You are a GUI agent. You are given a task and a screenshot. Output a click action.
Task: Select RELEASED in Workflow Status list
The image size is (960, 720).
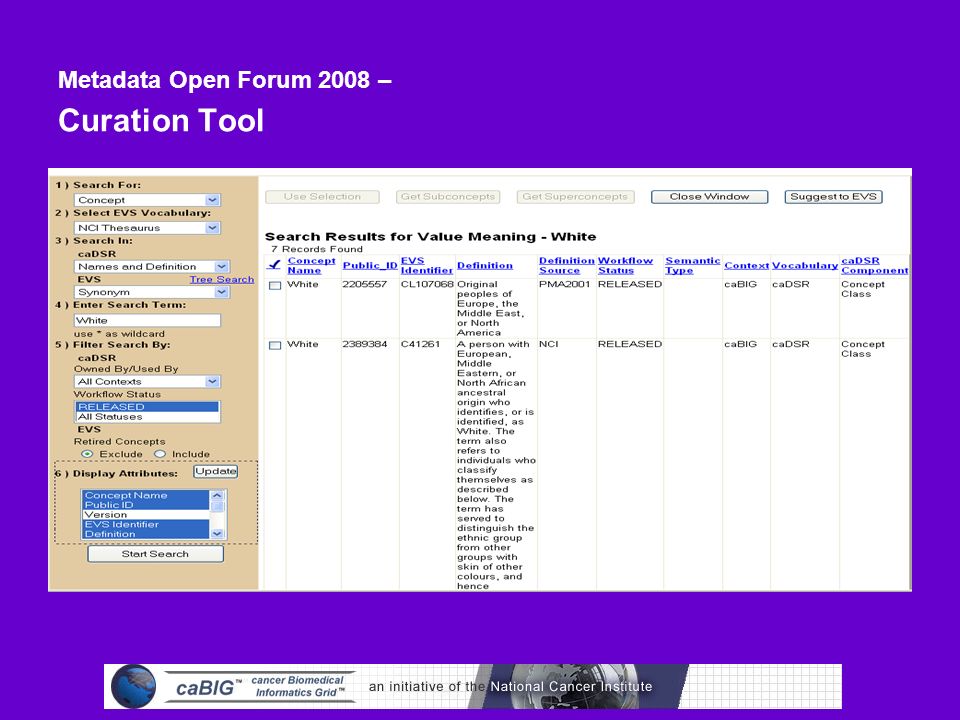[147, 407]
